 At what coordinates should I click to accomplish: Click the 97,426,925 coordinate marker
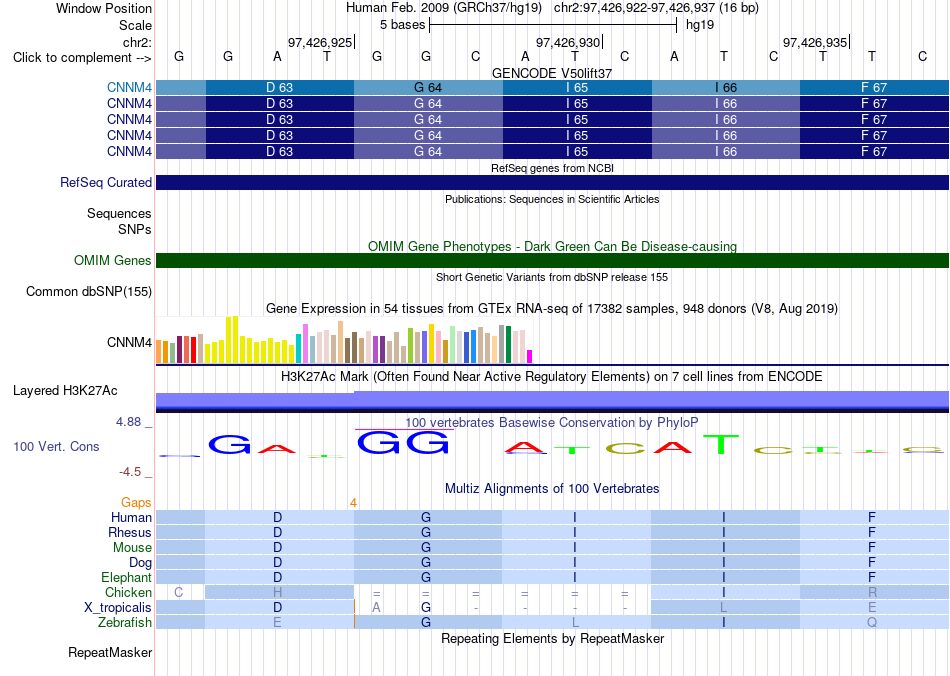pos(320,42)
